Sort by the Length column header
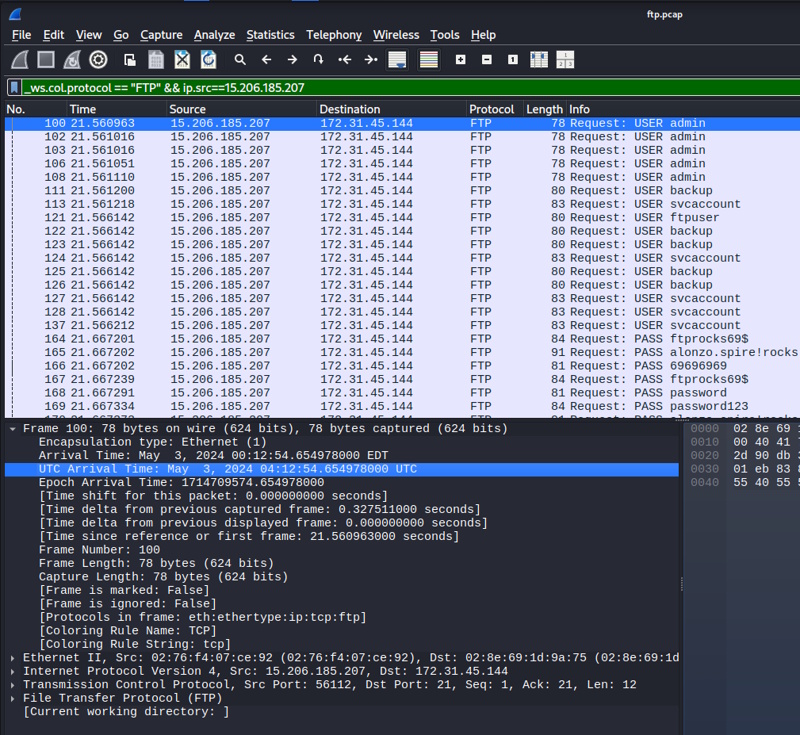The image size is (800, 735). click(545, 109)
